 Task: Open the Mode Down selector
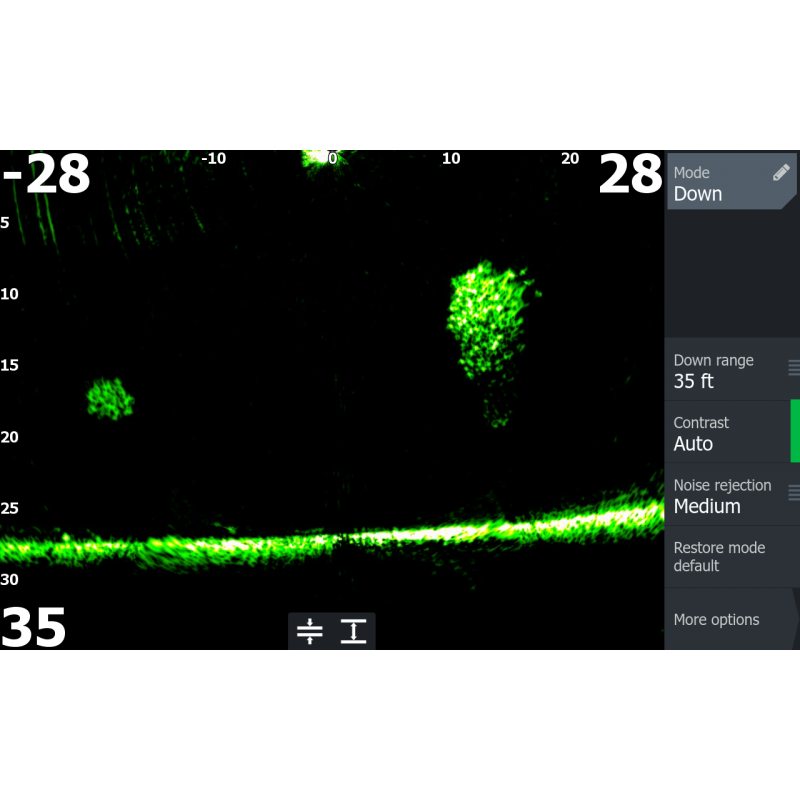(x=720, y=183)
